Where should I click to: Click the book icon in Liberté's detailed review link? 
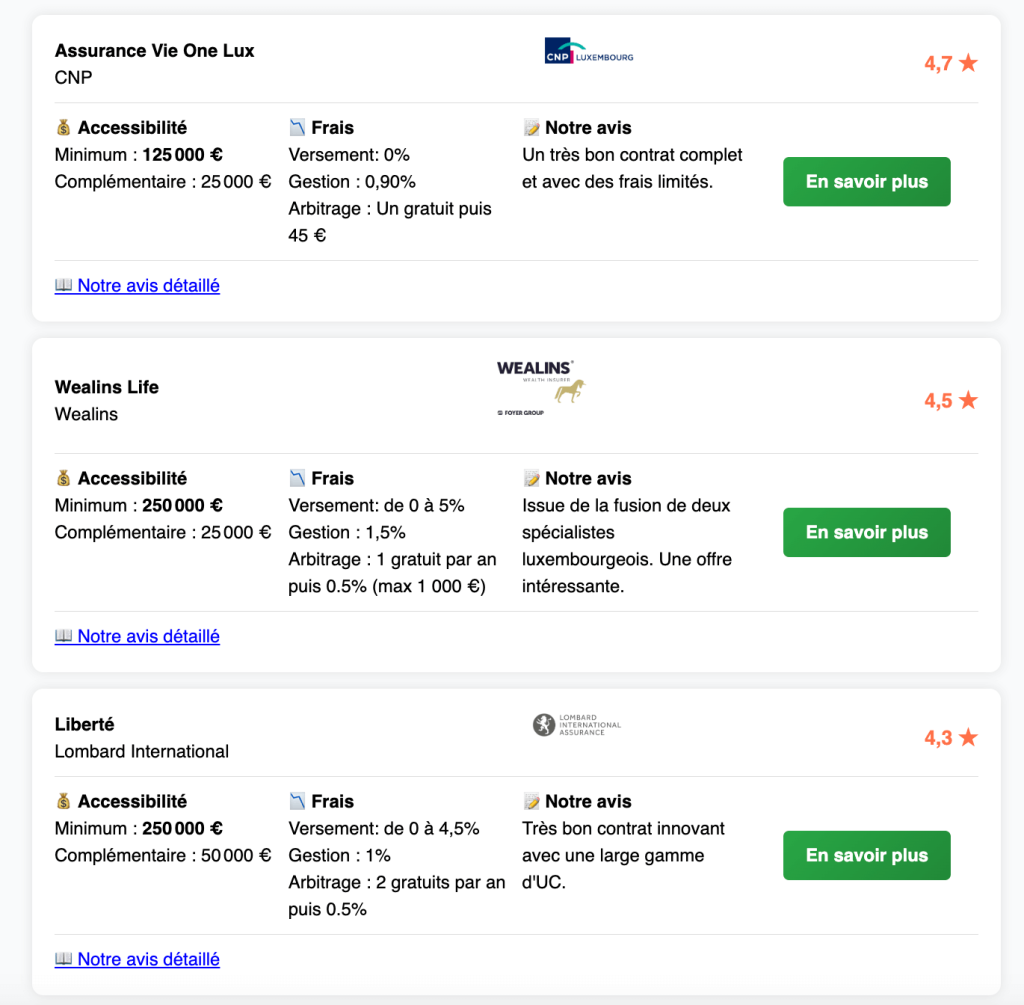click(64, 960)
